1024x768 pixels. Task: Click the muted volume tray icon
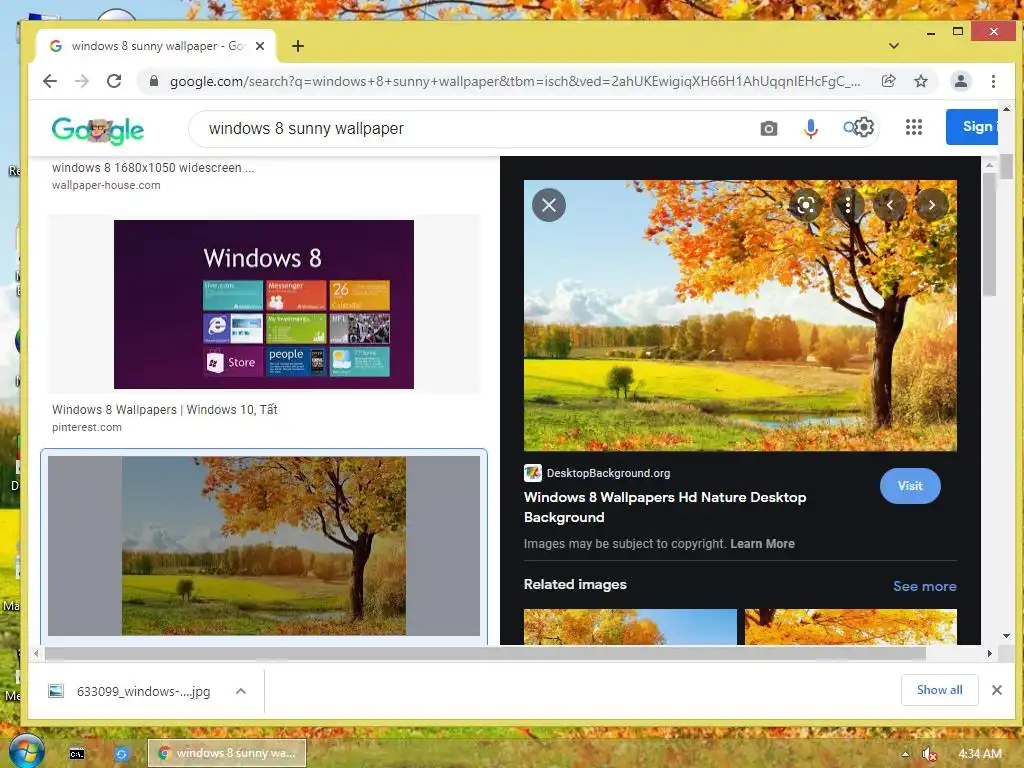930,754
